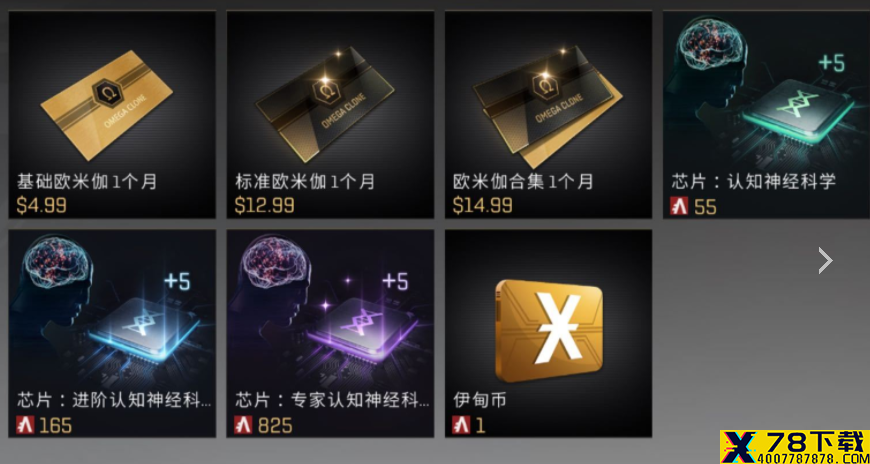The image size is (870, 464).
Task: Click the $12.99 price label
Action: tap(264, 205)
